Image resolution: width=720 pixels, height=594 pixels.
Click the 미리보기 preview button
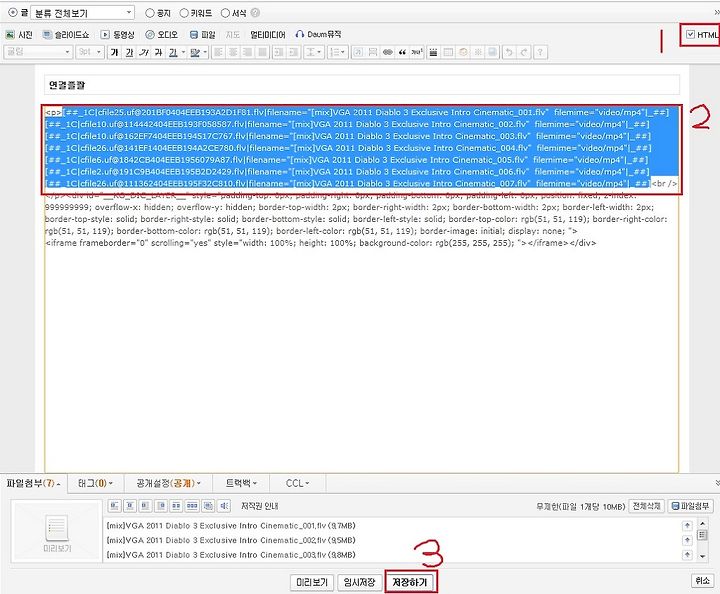[x=312, y=583]
